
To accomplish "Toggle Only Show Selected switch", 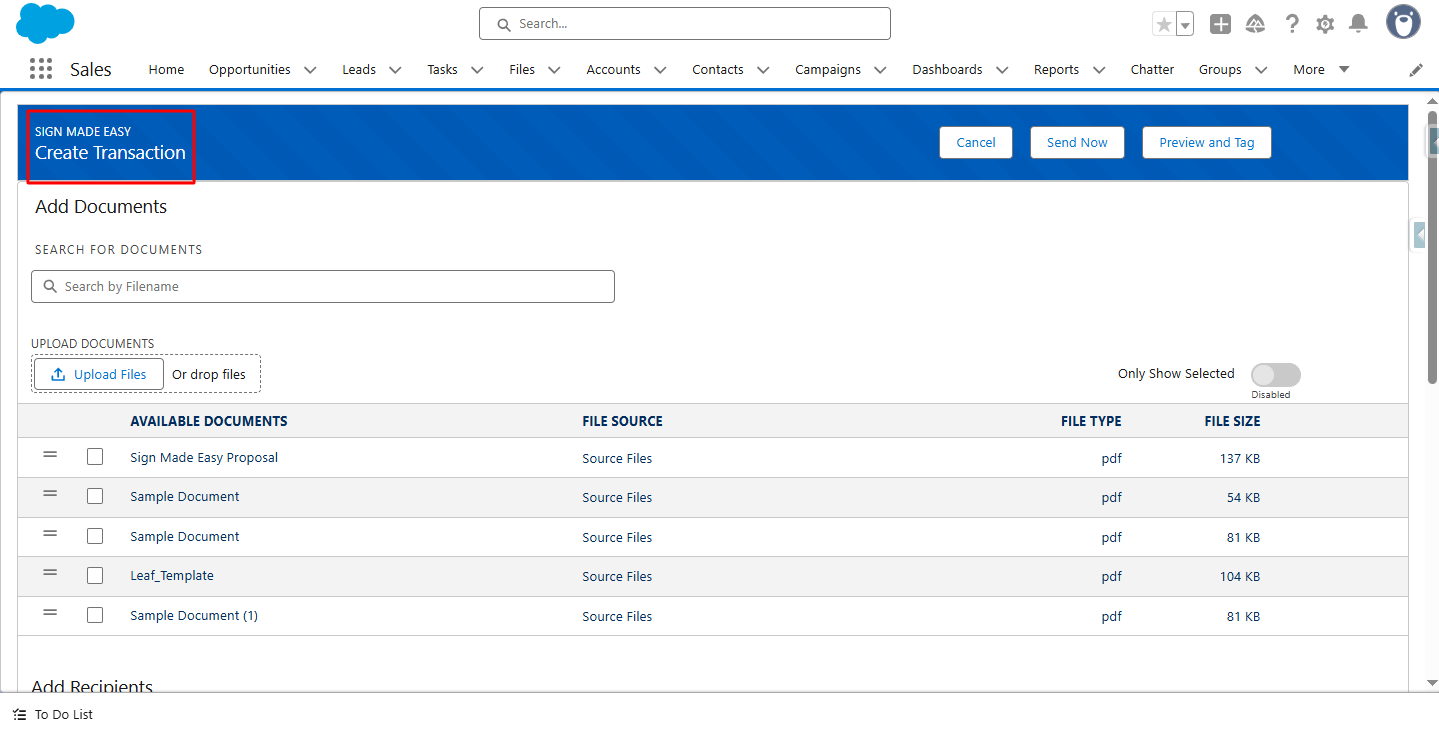I will coord(1275,375).
